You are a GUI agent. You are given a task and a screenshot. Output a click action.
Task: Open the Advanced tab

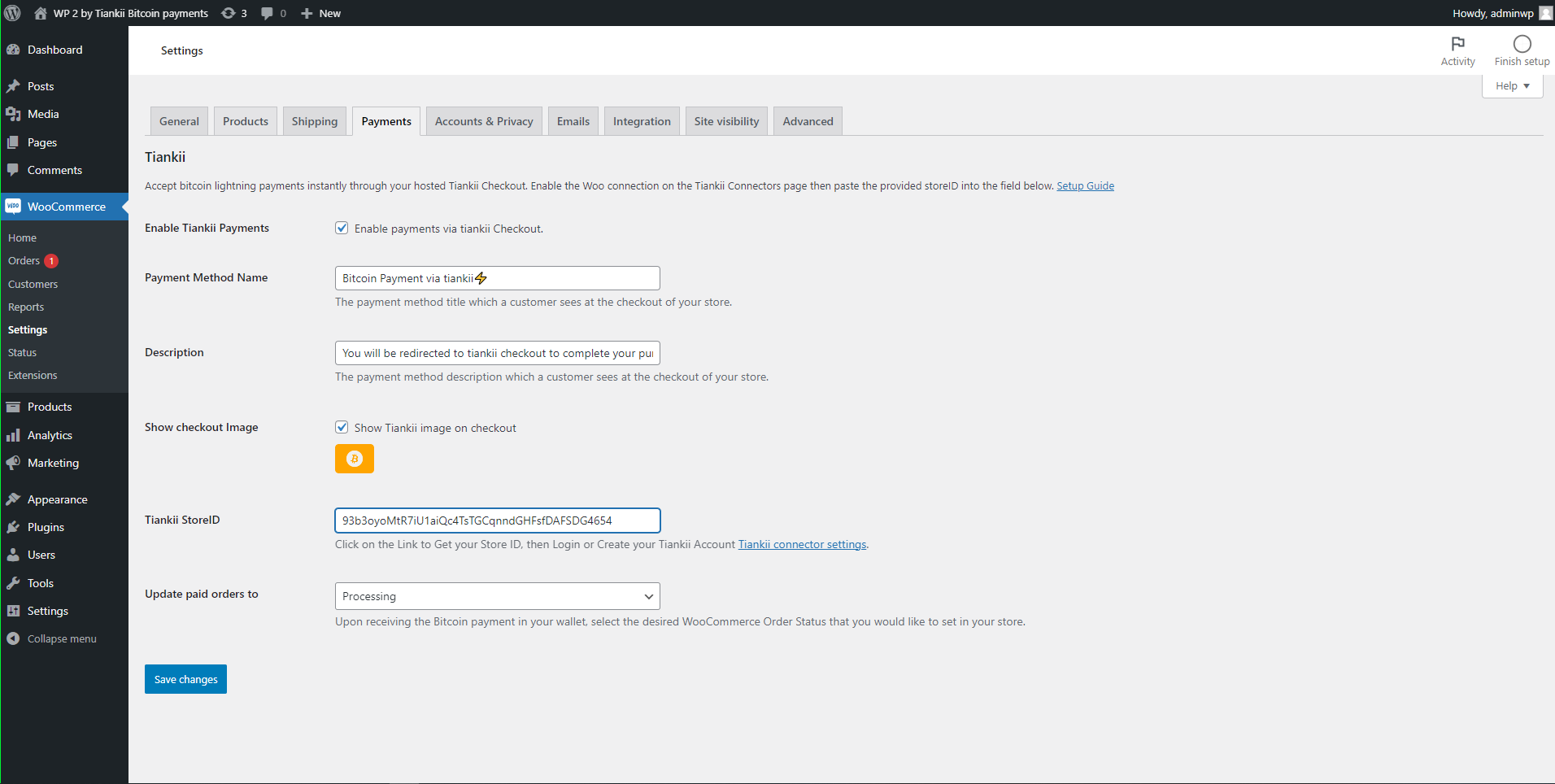(x=808, y=121)
